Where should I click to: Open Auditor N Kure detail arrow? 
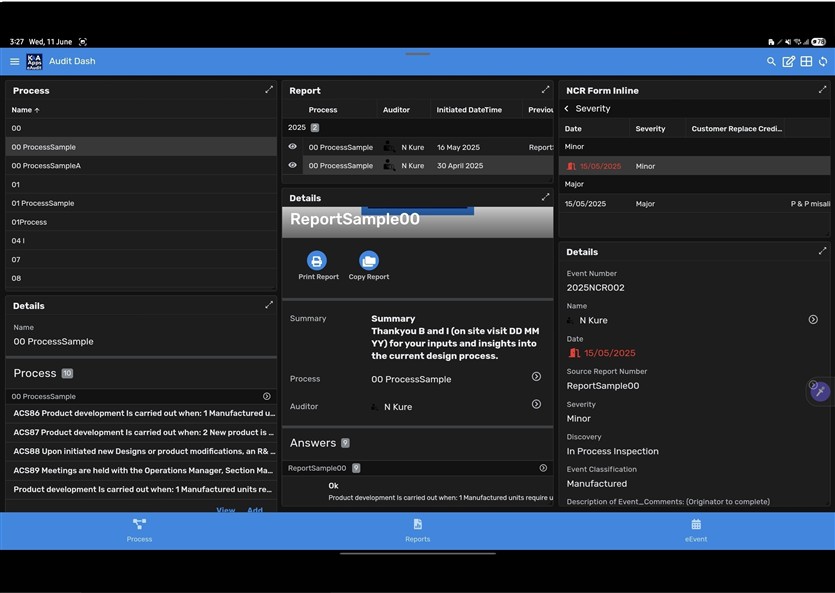[x=536, y=405]
